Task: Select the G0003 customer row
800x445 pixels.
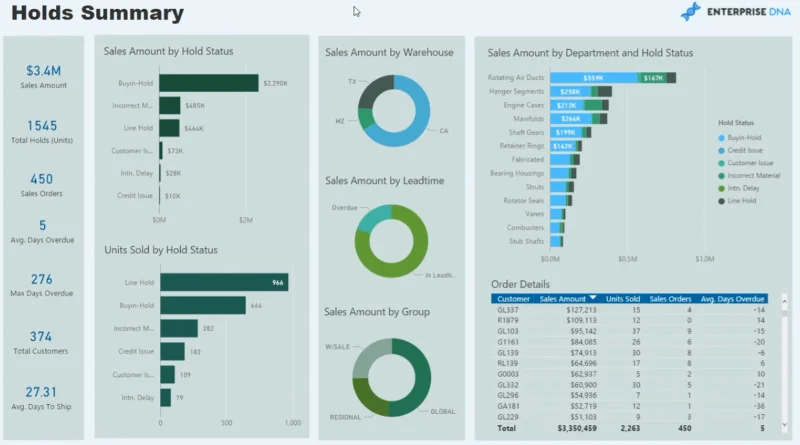Action: [630, 374]
